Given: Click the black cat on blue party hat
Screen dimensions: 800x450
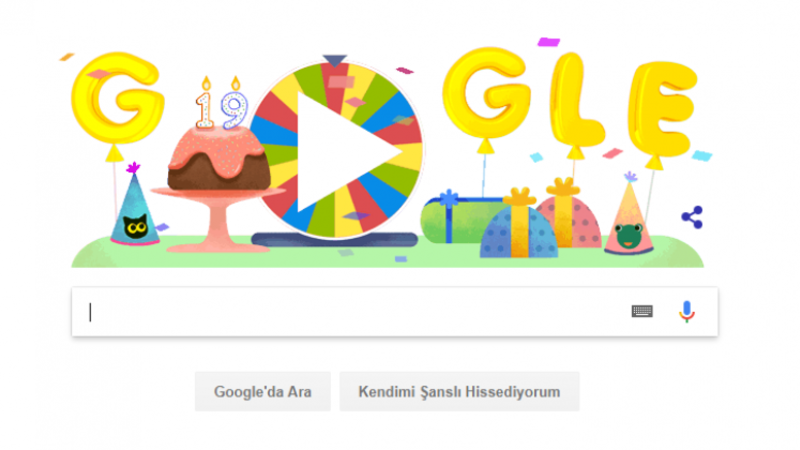Looking at the screenshot, I should pyautogui.click(x=136, y=226).
